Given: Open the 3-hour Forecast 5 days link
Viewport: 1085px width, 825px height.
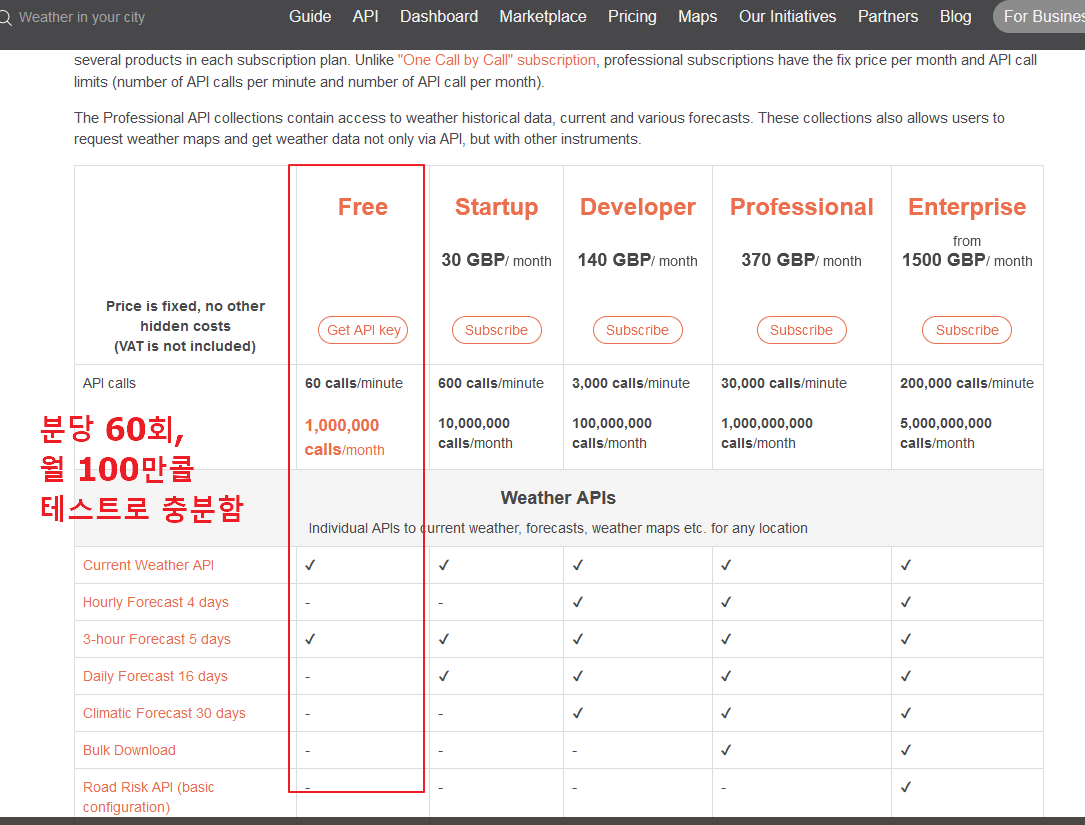Looking at the screenshot, I should click(156, 640).
